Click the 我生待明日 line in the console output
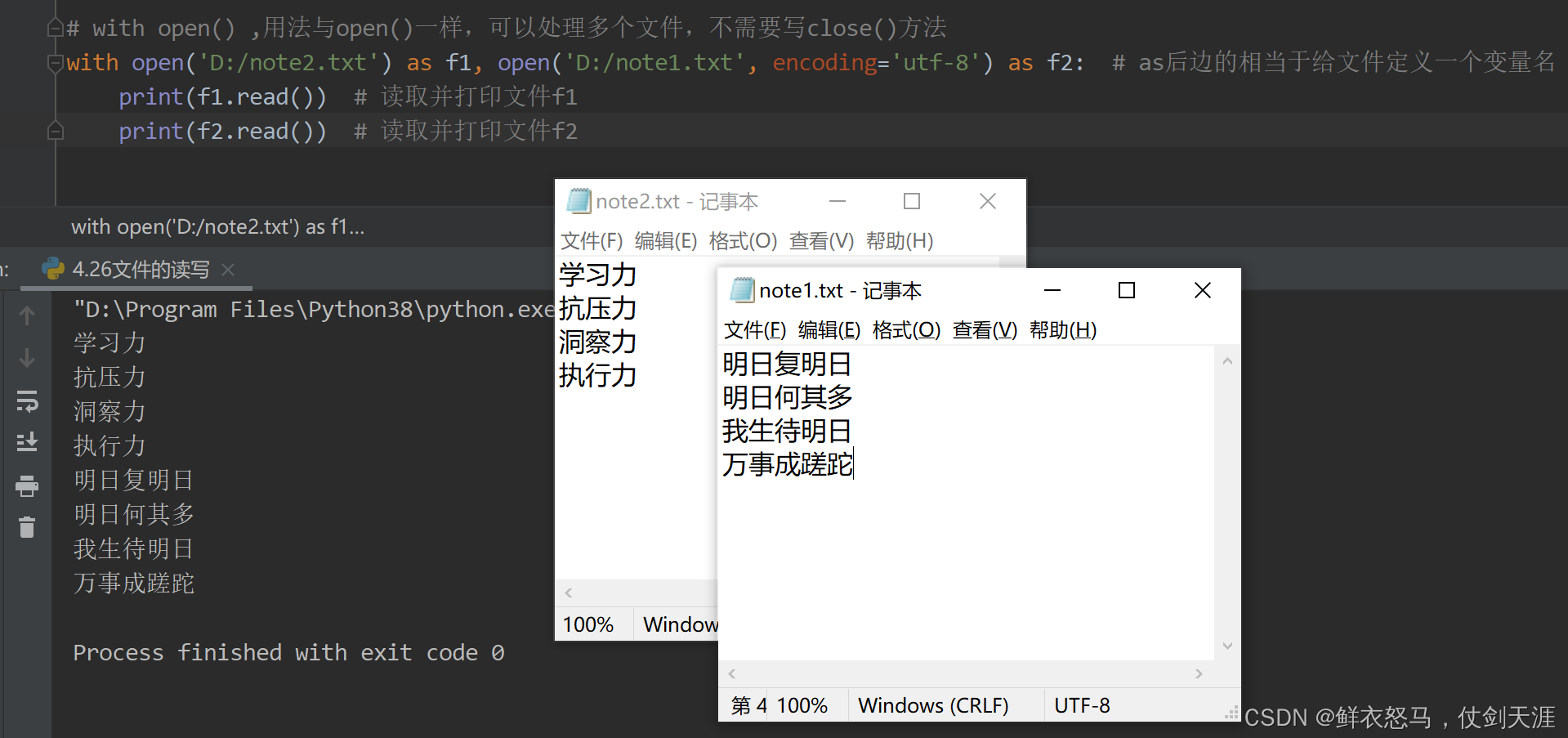This screenshot has height=738, width=1568. click(x=133, y=548)
